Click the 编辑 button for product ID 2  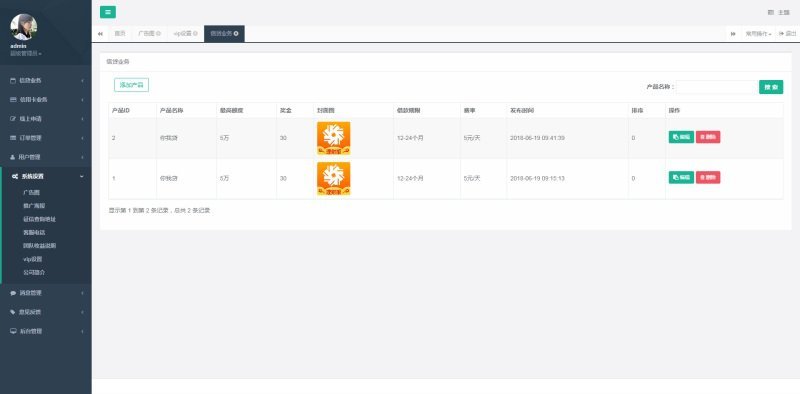coord(681,137)
